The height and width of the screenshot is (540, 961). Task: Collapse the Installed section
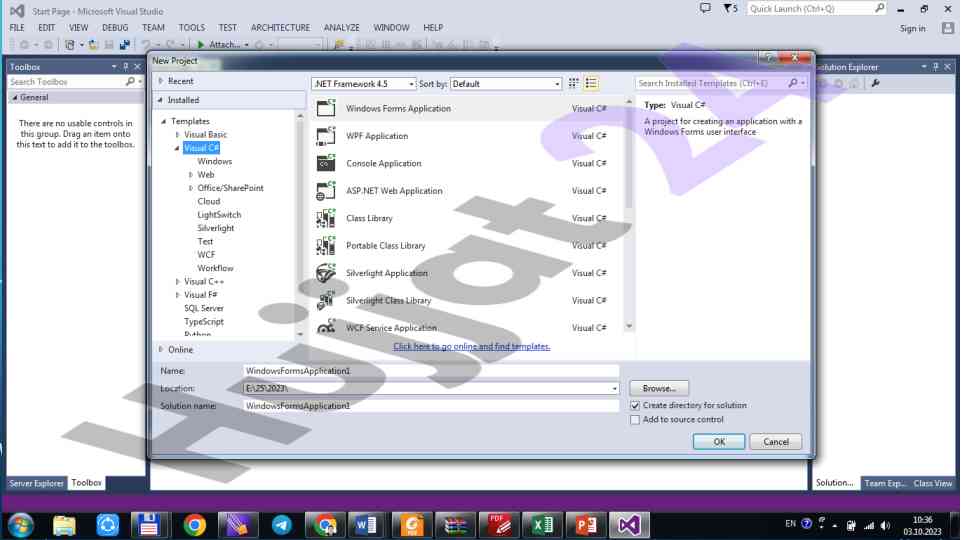[161, 100]
